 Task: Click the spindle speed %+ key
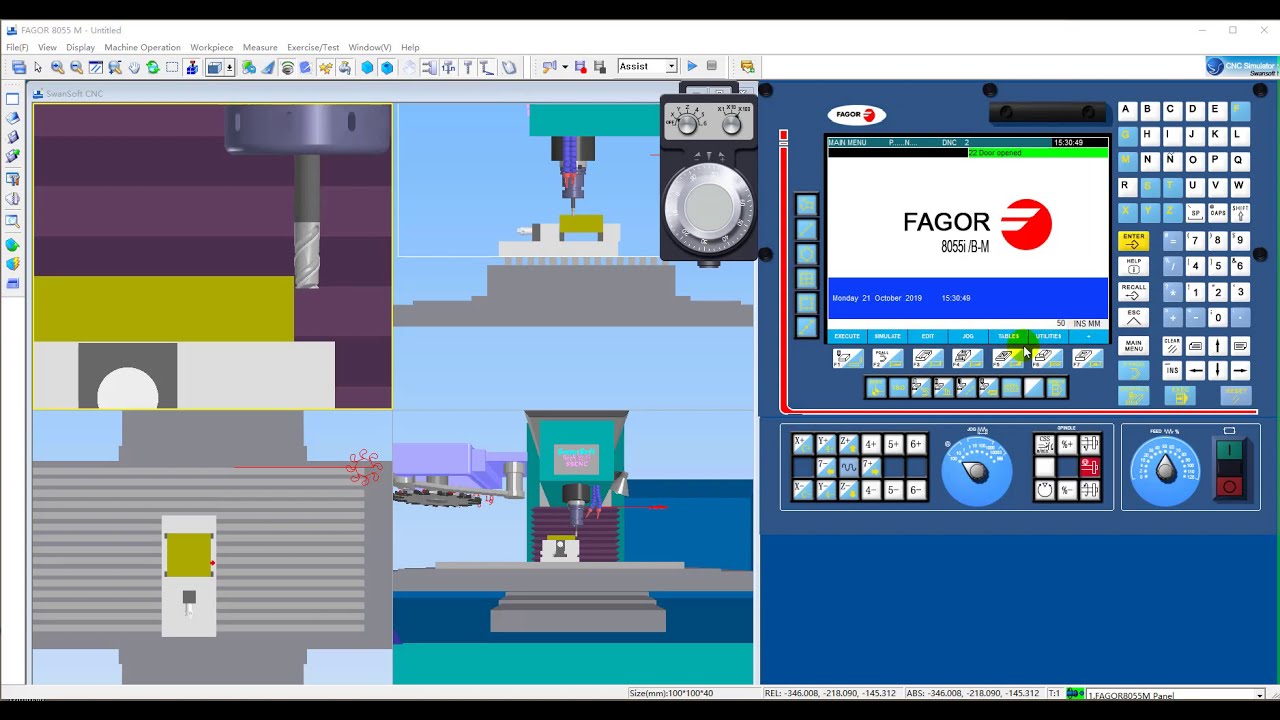point(1067,444)
